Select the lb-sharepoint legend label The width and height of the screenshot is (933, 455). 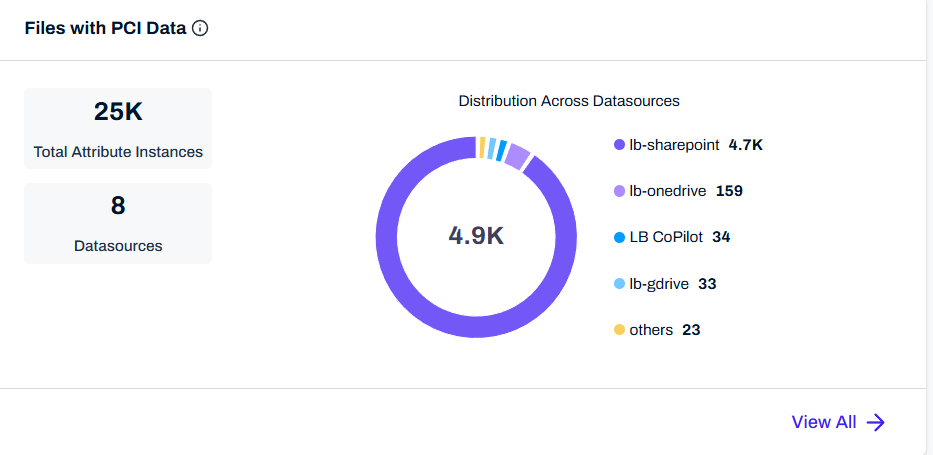[674, 145]
